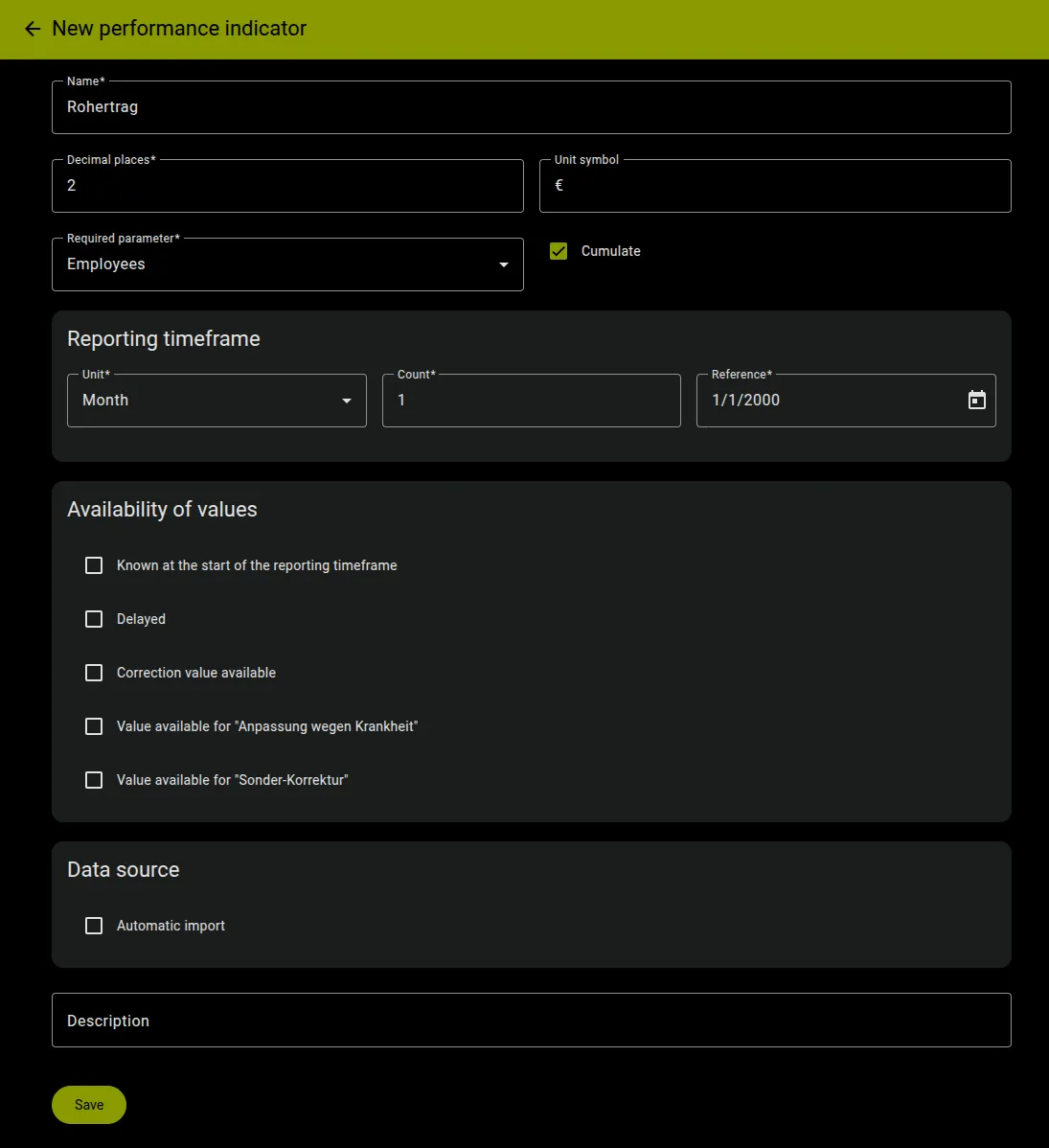
Task: Click into the Description field
Action: pos(532,1020)
